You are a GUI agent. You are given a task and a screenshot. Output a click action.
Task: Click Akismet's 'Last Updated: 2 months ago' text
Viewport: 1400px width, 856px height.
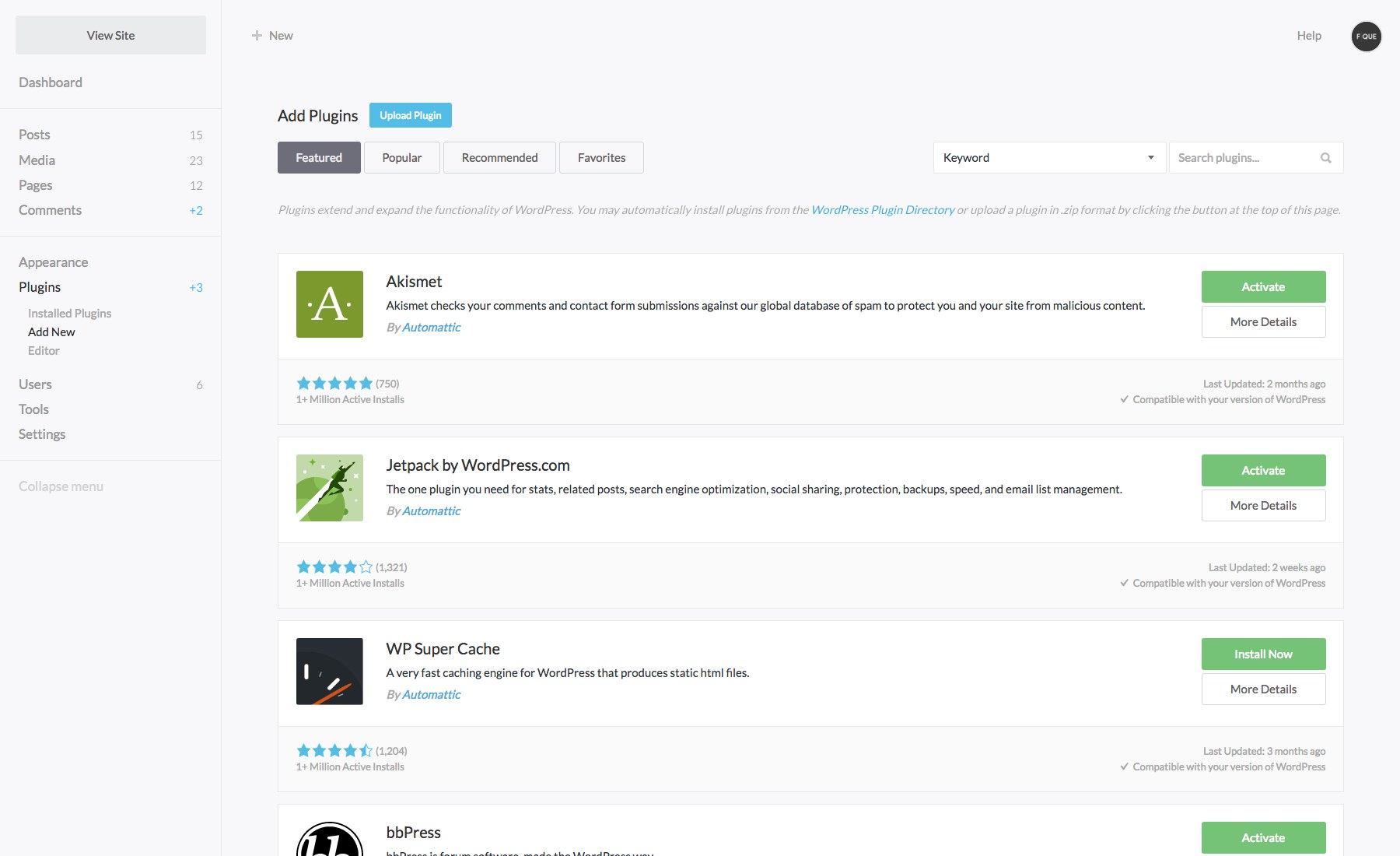coord(1264,384)
